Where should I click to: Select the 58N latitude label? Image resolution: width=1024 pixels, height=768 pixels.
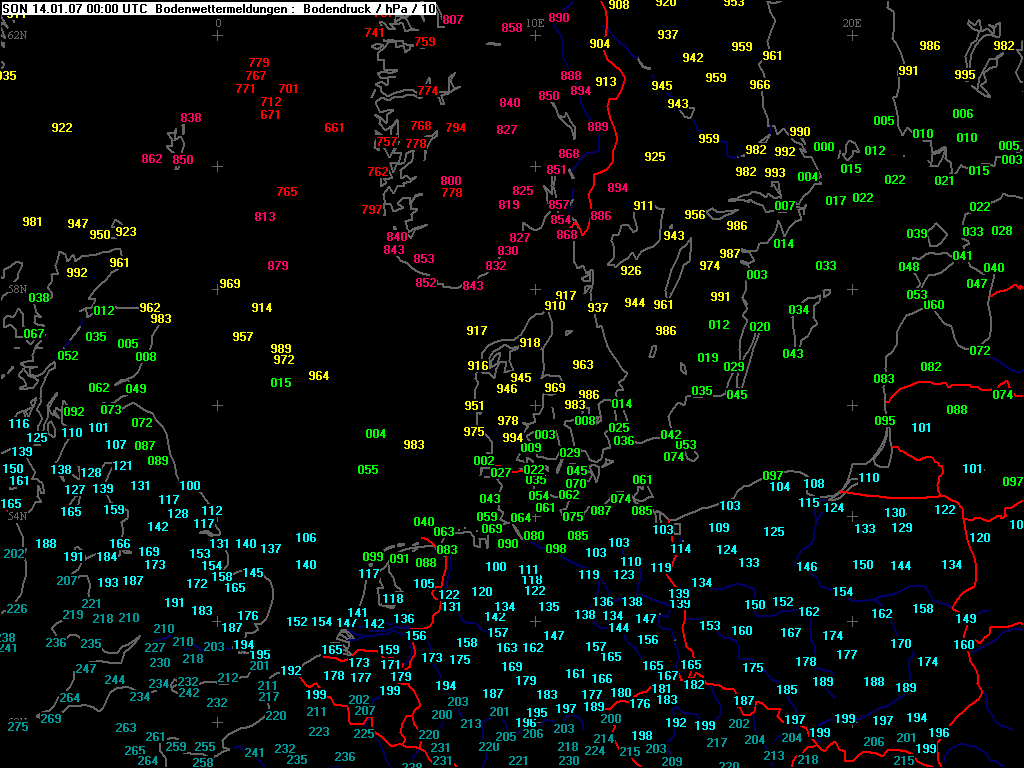17,288
